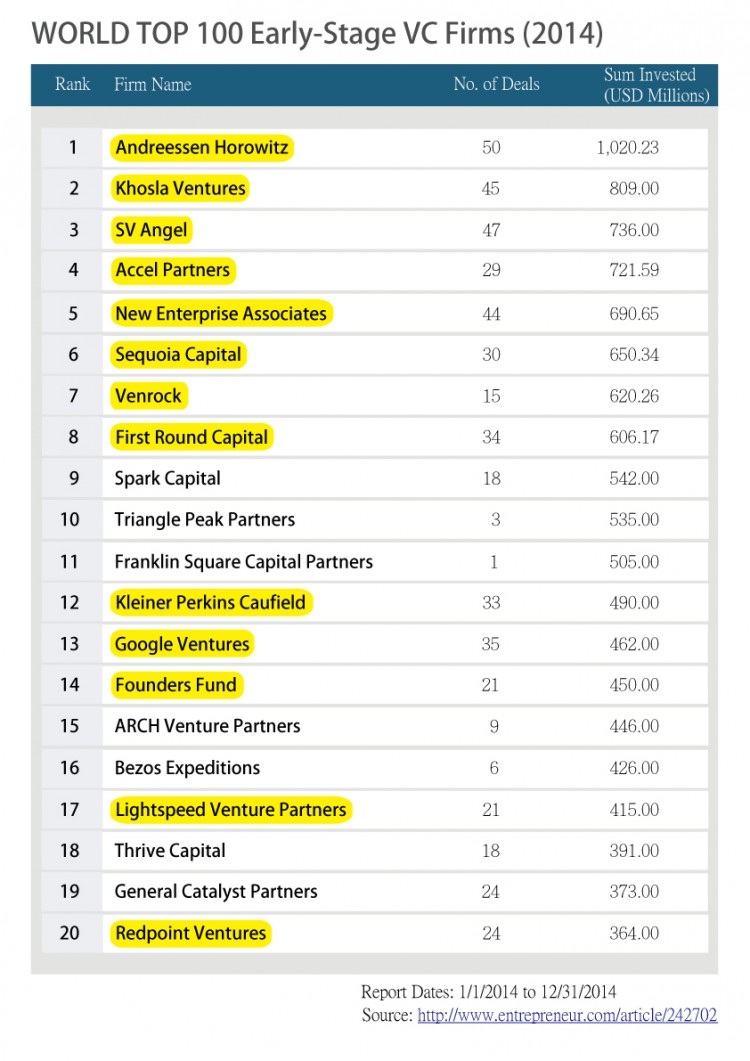Click the SV Angel firm name
The height and width of the screenshot is (1061, 750).
coord(151,230)
